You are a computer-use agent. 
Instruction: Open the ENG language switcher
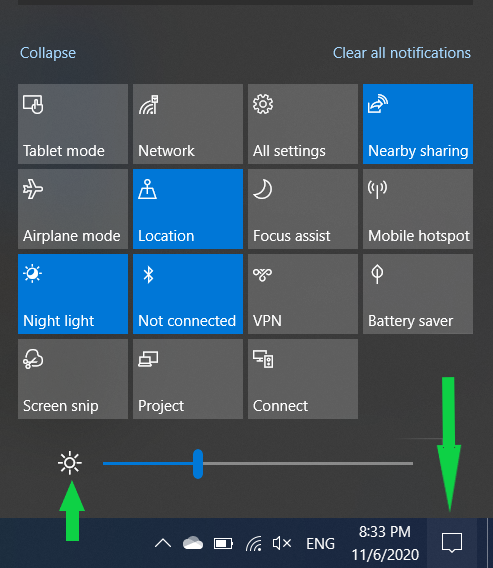(320, 543)
